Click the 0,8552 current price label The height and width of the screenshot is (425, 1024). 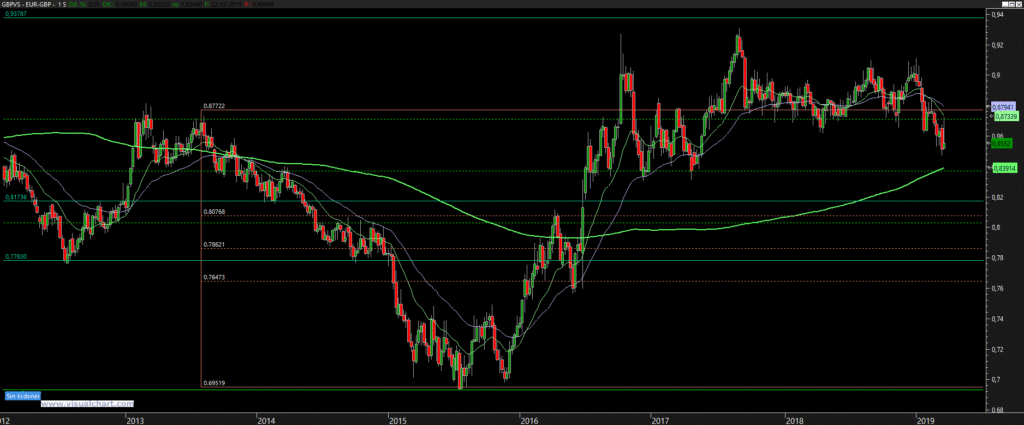(x=1003, y=143)
